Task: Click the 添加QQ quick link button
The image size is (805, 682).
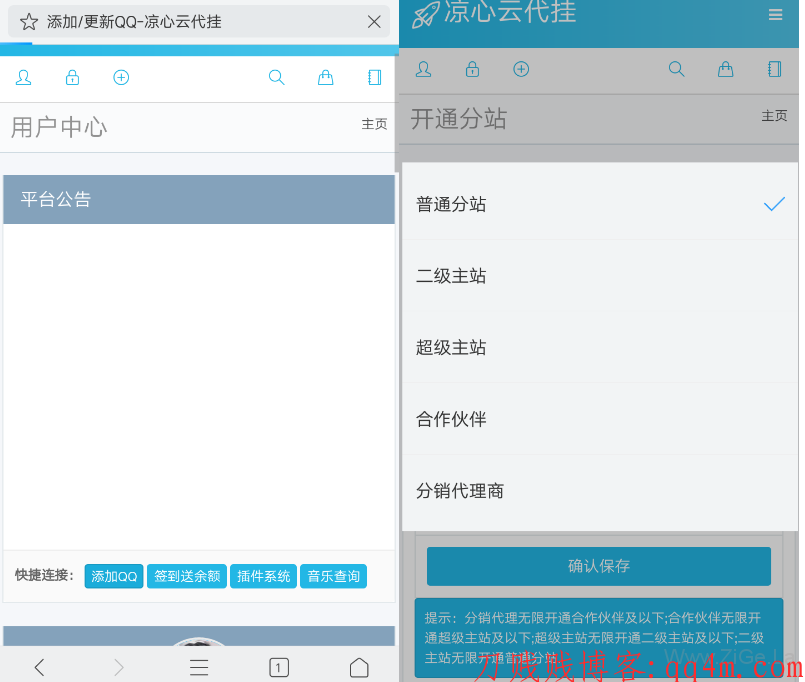Action: click(114, 576)
